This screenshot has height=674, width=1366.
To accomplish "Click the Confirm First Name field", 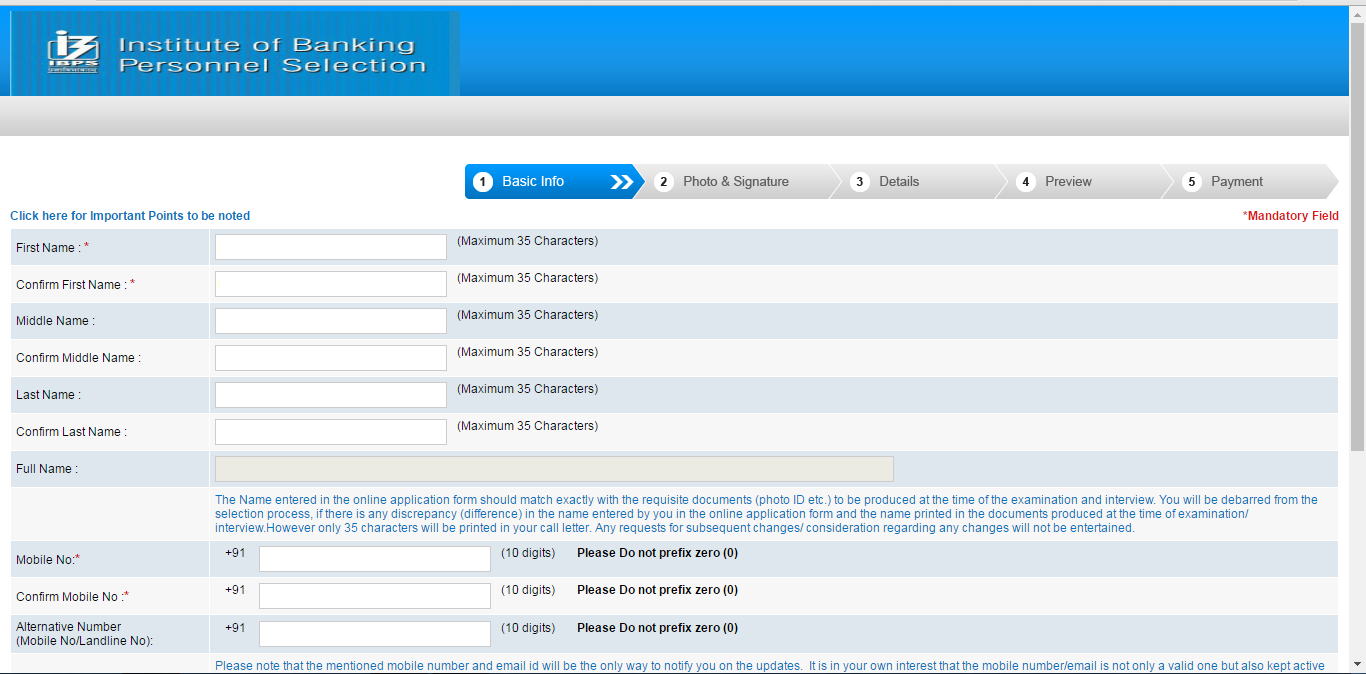I will [330, 284].
